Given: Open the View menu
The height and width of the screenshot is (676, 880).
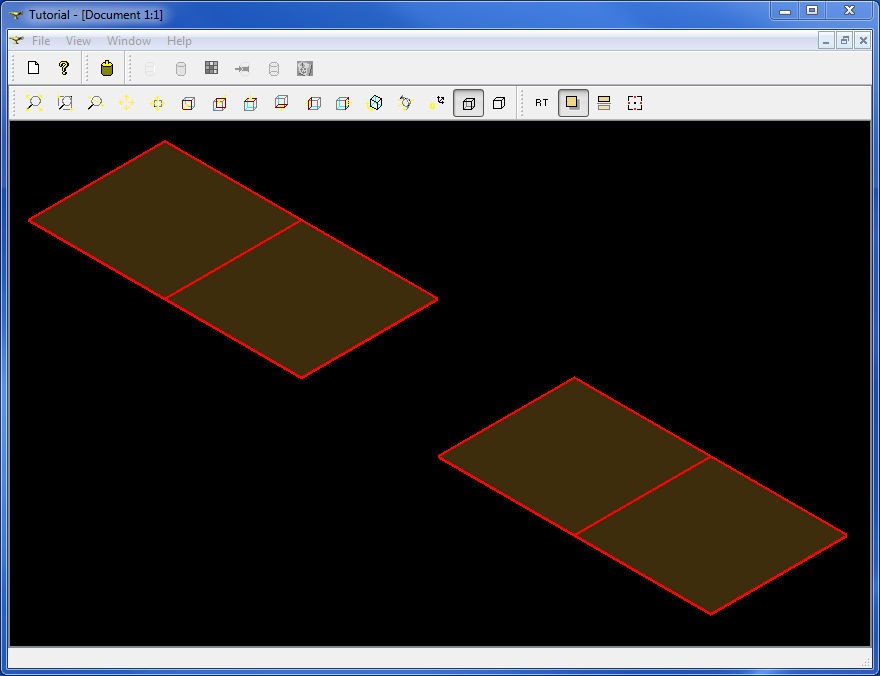Looking at the screenshot, I should tap(78, 41).
